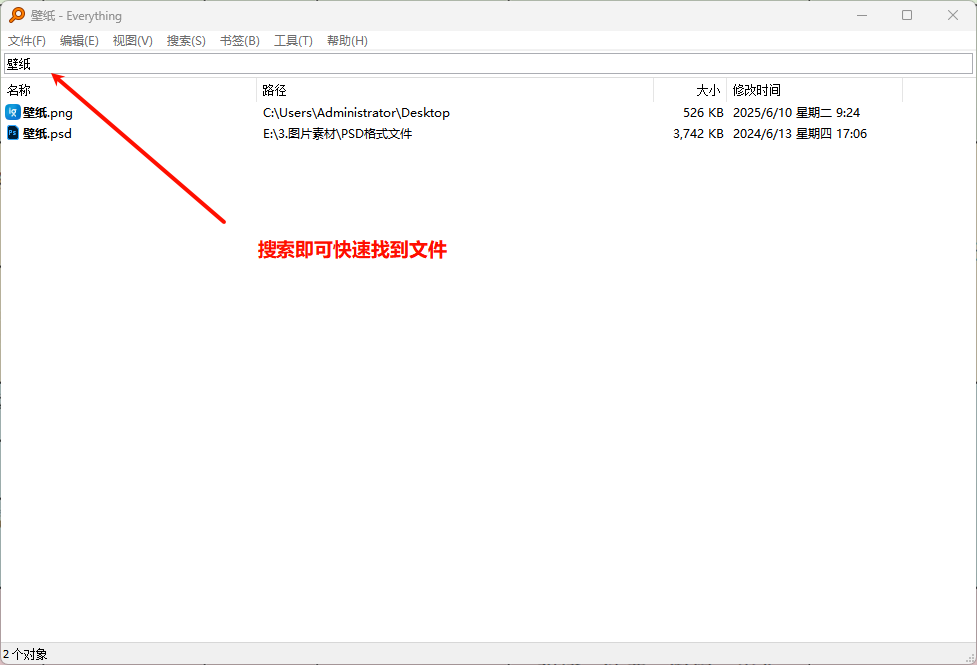Open the 文件(F) menu
977x665 pixels.
coord(27,41)
